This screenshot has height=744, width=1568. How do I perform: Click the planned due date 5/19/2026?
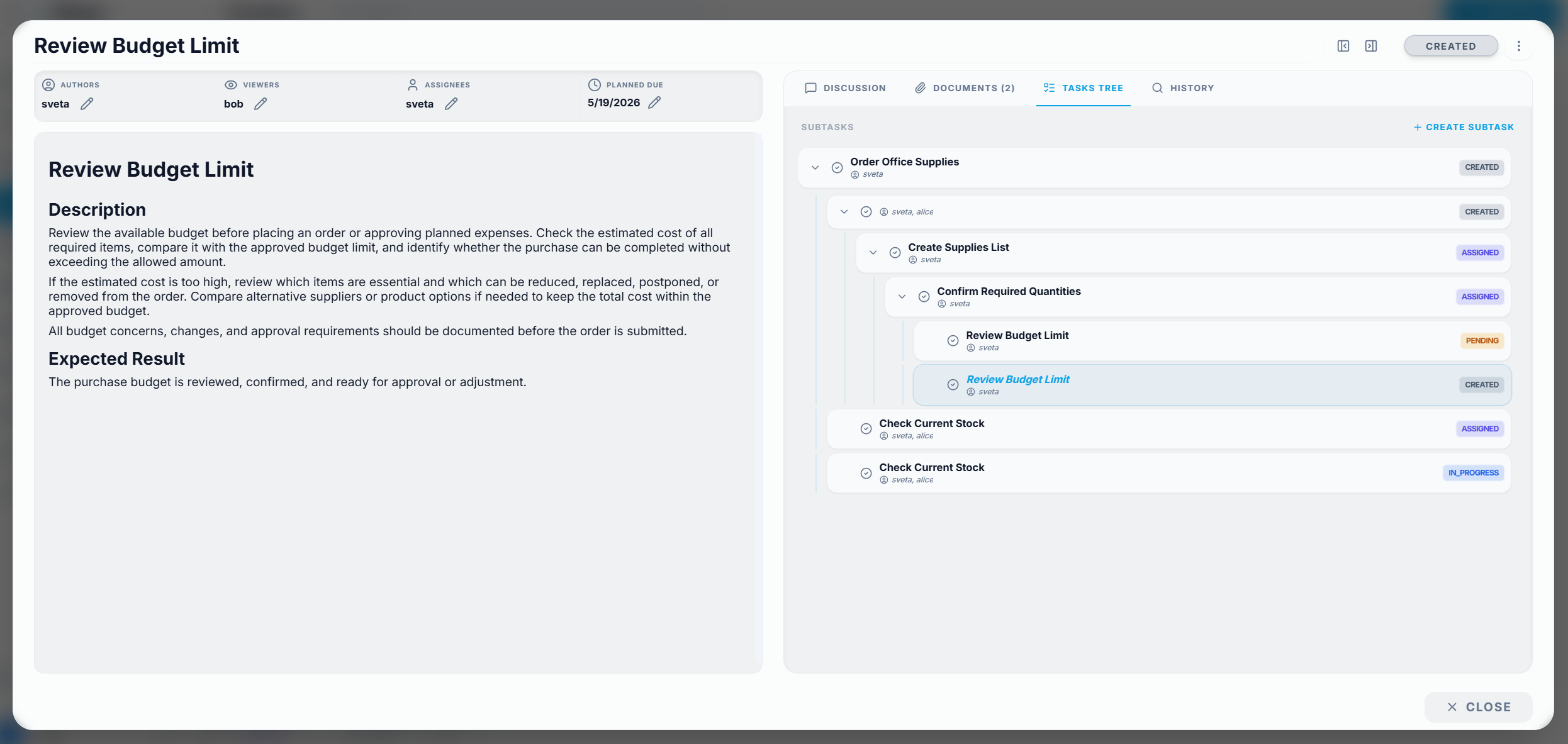tap(613, 103)
